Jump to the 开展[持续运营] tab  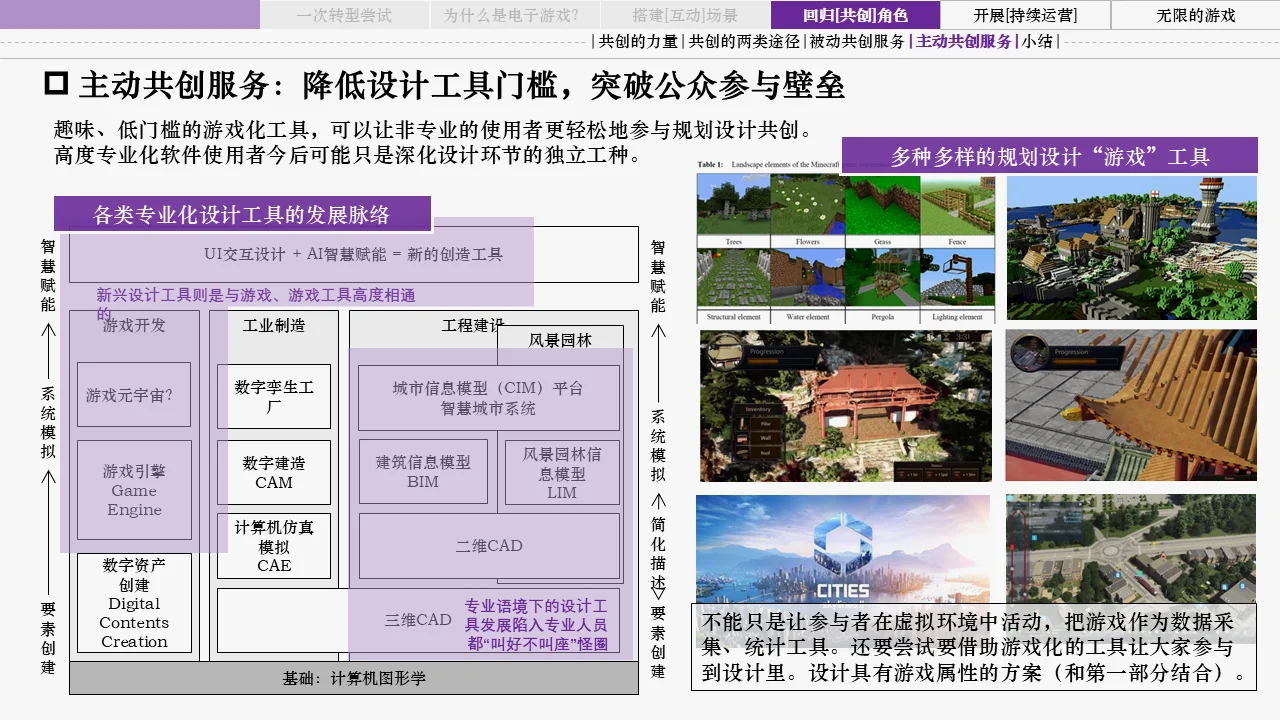click(x=1025, y=15)
